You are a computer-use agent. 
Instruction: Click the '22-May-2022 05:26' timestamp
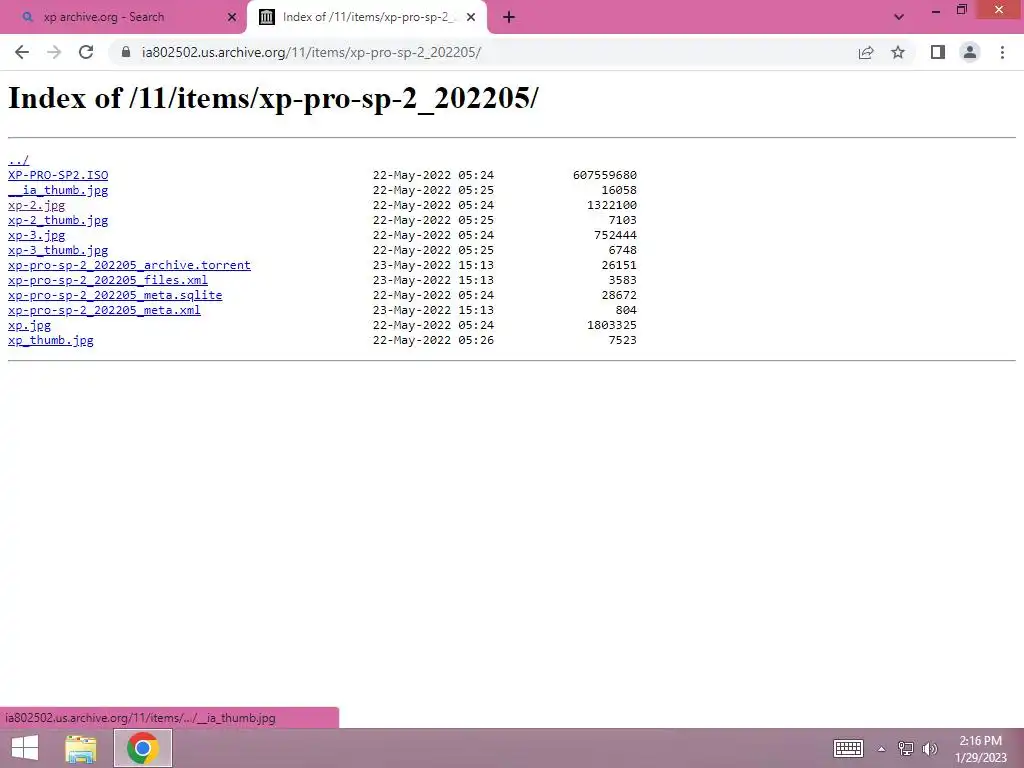click(433, 340)
